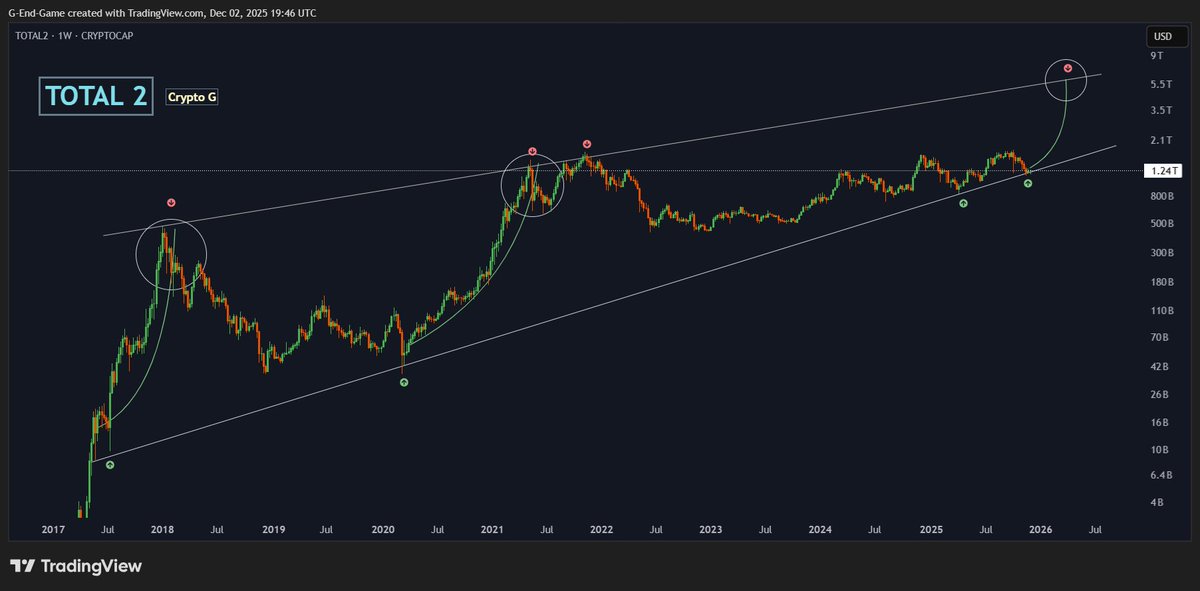Click the 3.5T price scale label
The image size is (1200, 591).
[x=1161, y=110]
